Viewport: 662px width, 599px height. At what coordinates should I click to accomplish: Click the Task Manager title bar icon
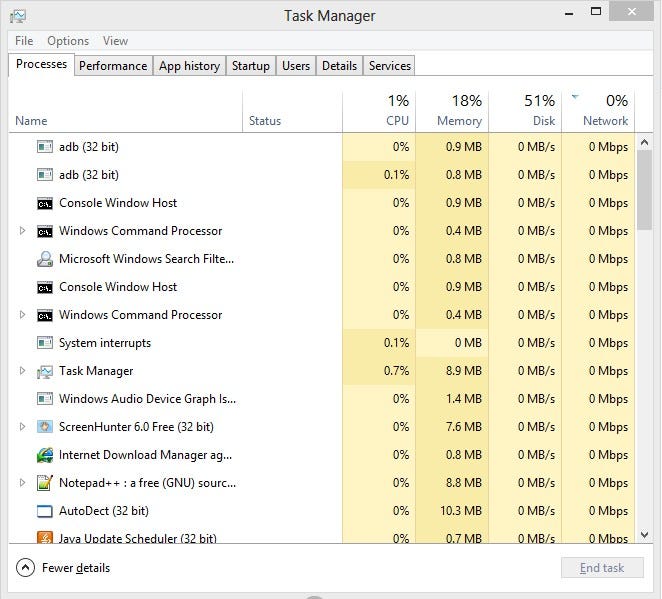[18, 16]
